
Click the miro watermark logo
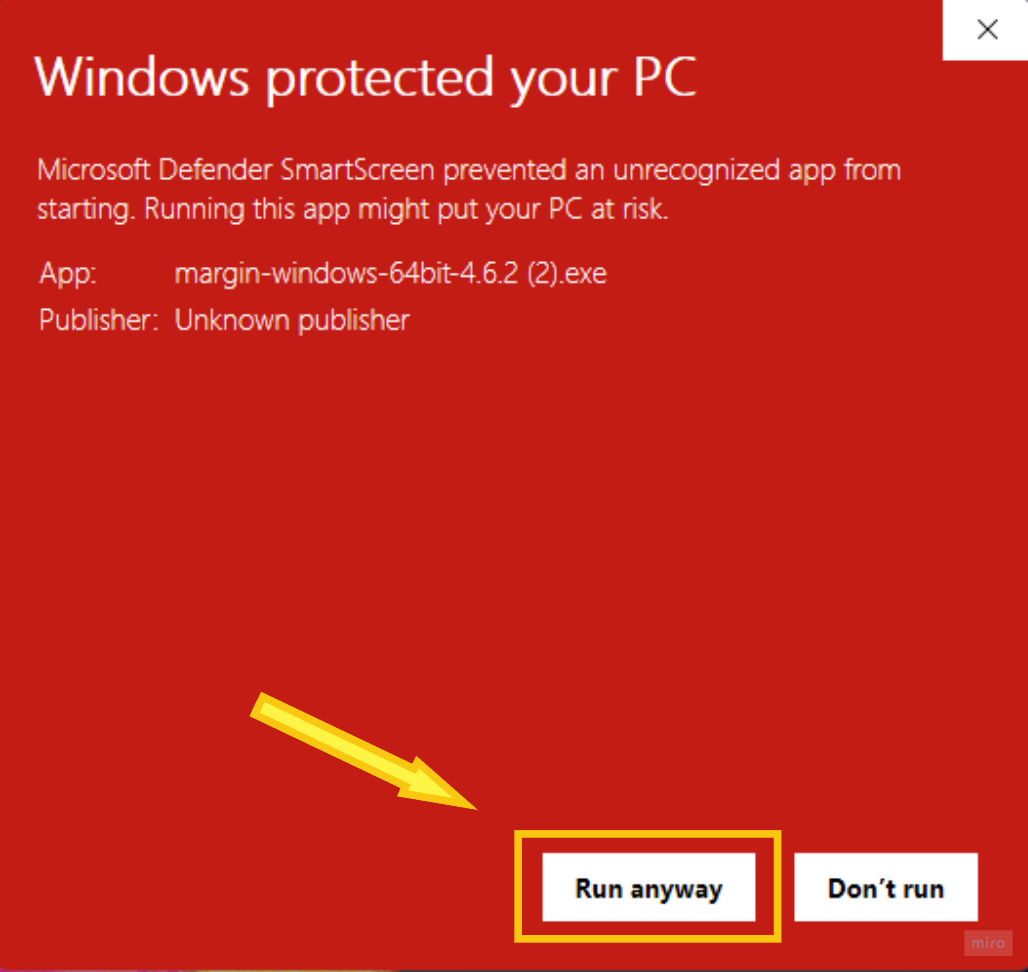988,943
